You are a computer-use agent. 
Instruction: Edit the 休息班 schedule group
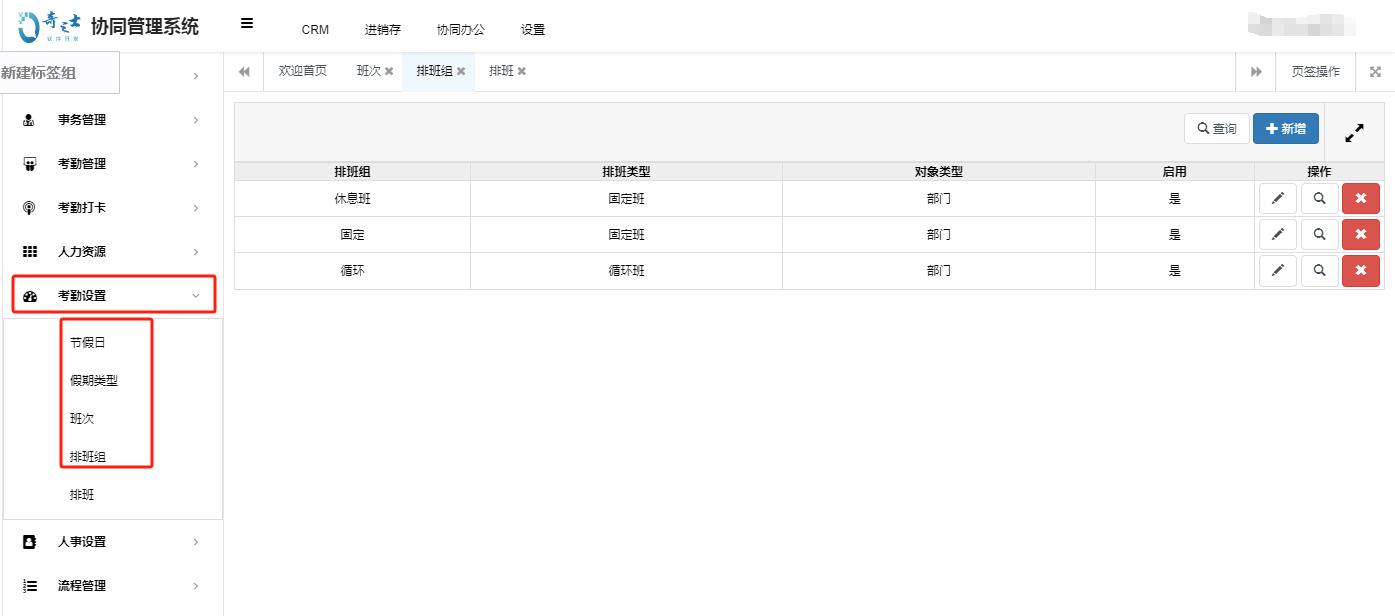point(1277,197)
